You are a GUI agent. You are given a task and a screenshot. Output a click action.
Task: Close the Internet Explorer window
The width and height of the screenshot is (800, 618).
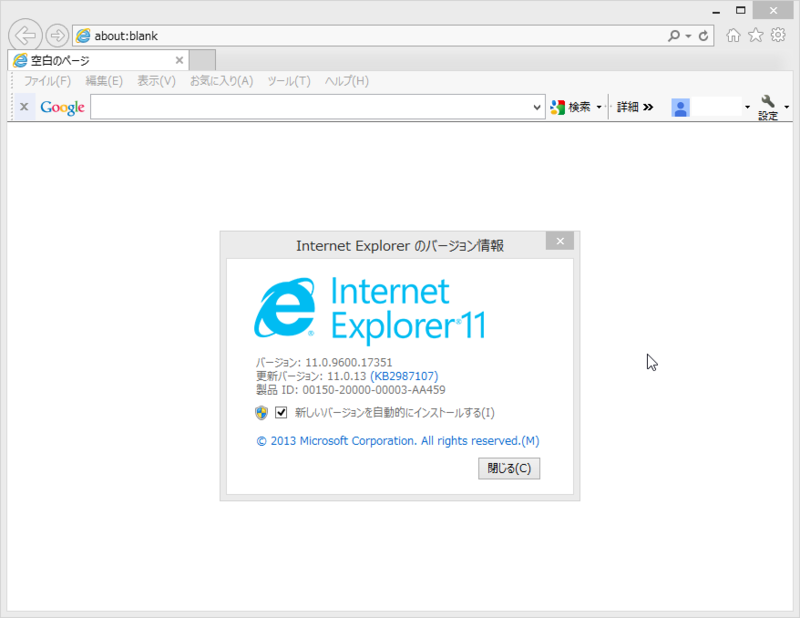773,11
